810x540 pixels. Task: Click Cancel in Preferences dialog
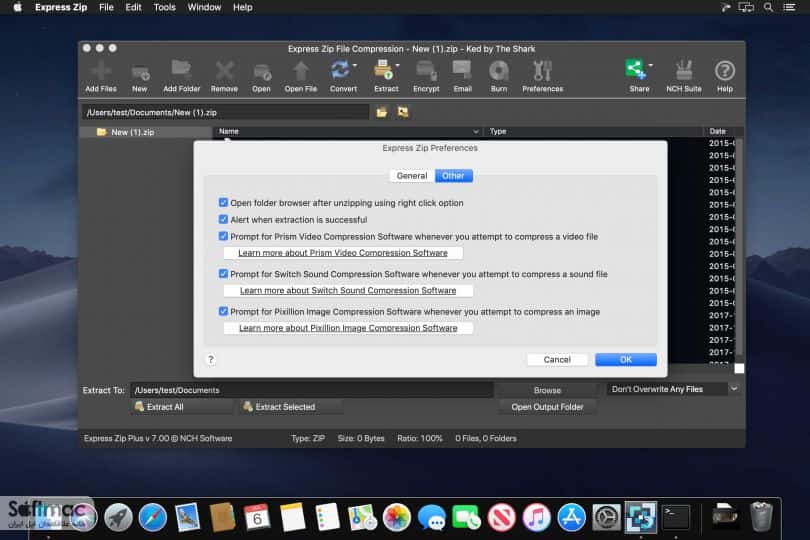tap(557, 360)
